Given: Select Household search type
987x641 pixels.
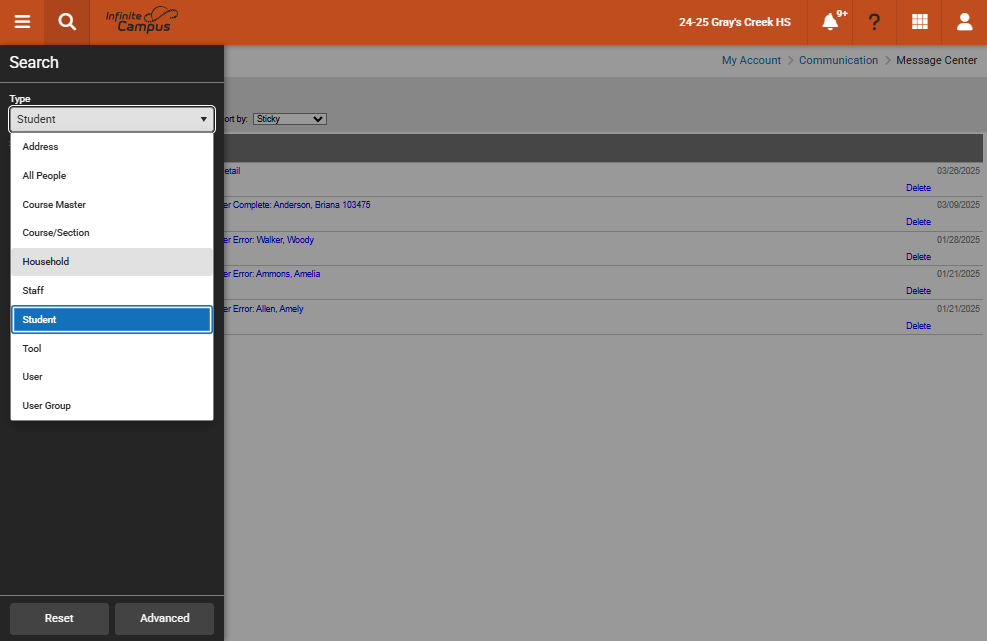Looking at the screenshot, I should 112,262.
